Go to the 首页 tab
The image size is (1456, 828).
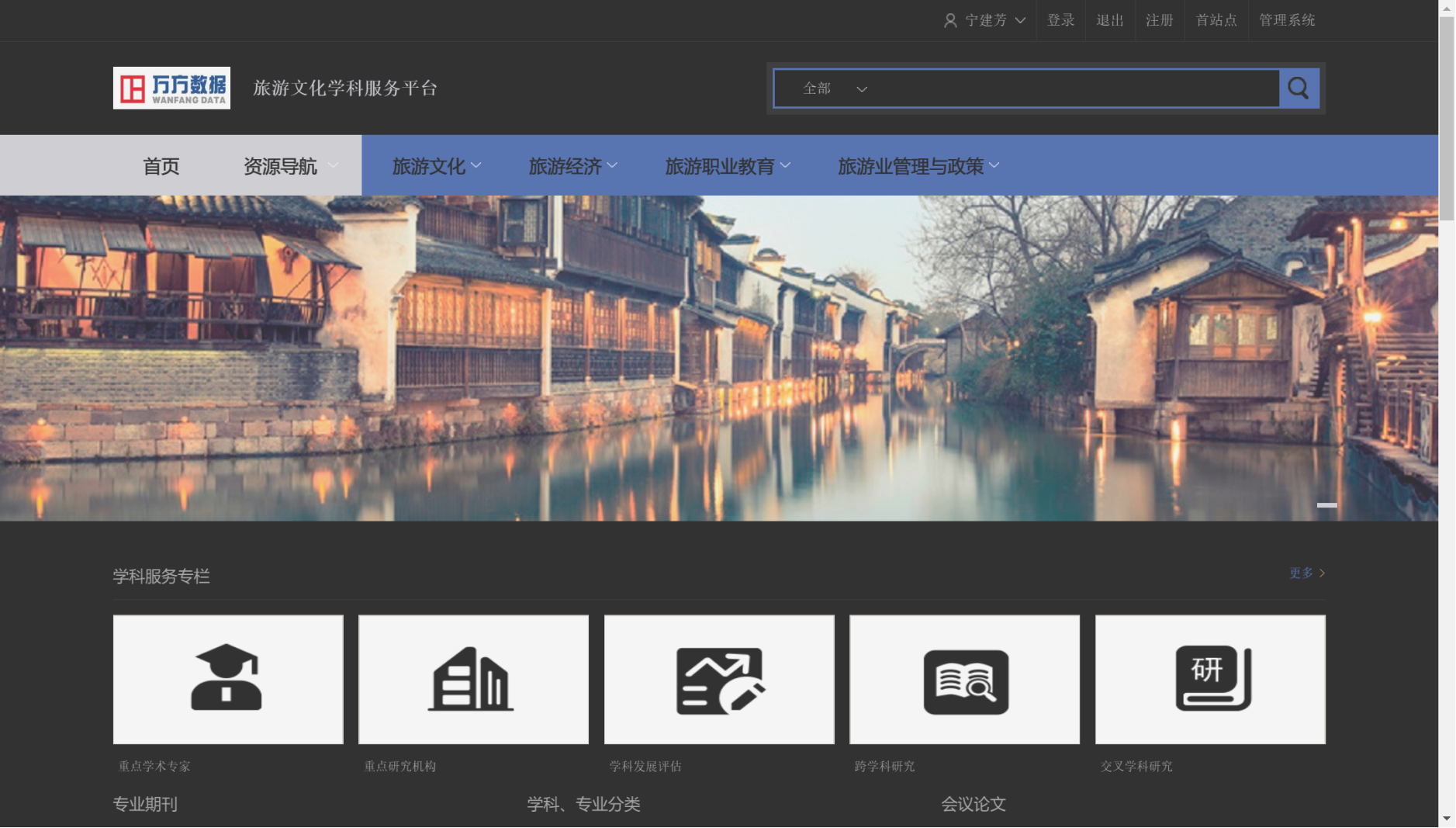click(x=161, y=166)
